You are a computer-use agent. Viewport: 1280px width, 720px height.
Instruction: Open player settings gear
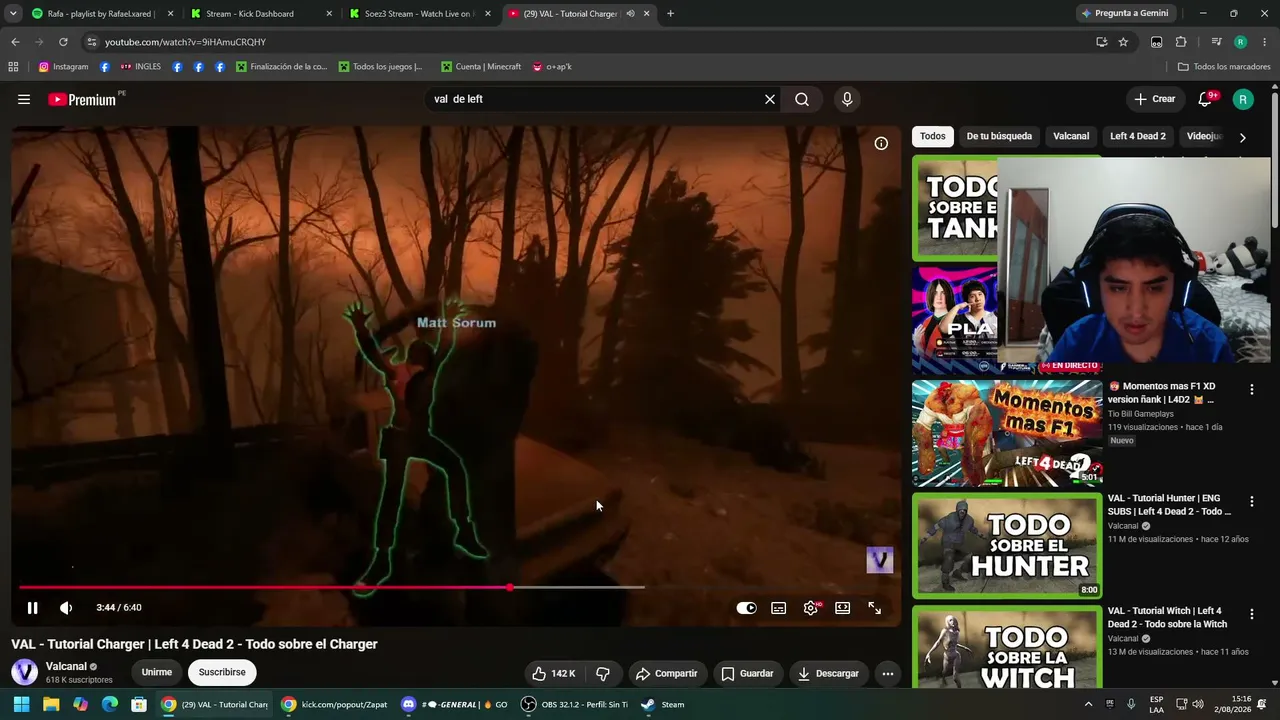point(811,608)
